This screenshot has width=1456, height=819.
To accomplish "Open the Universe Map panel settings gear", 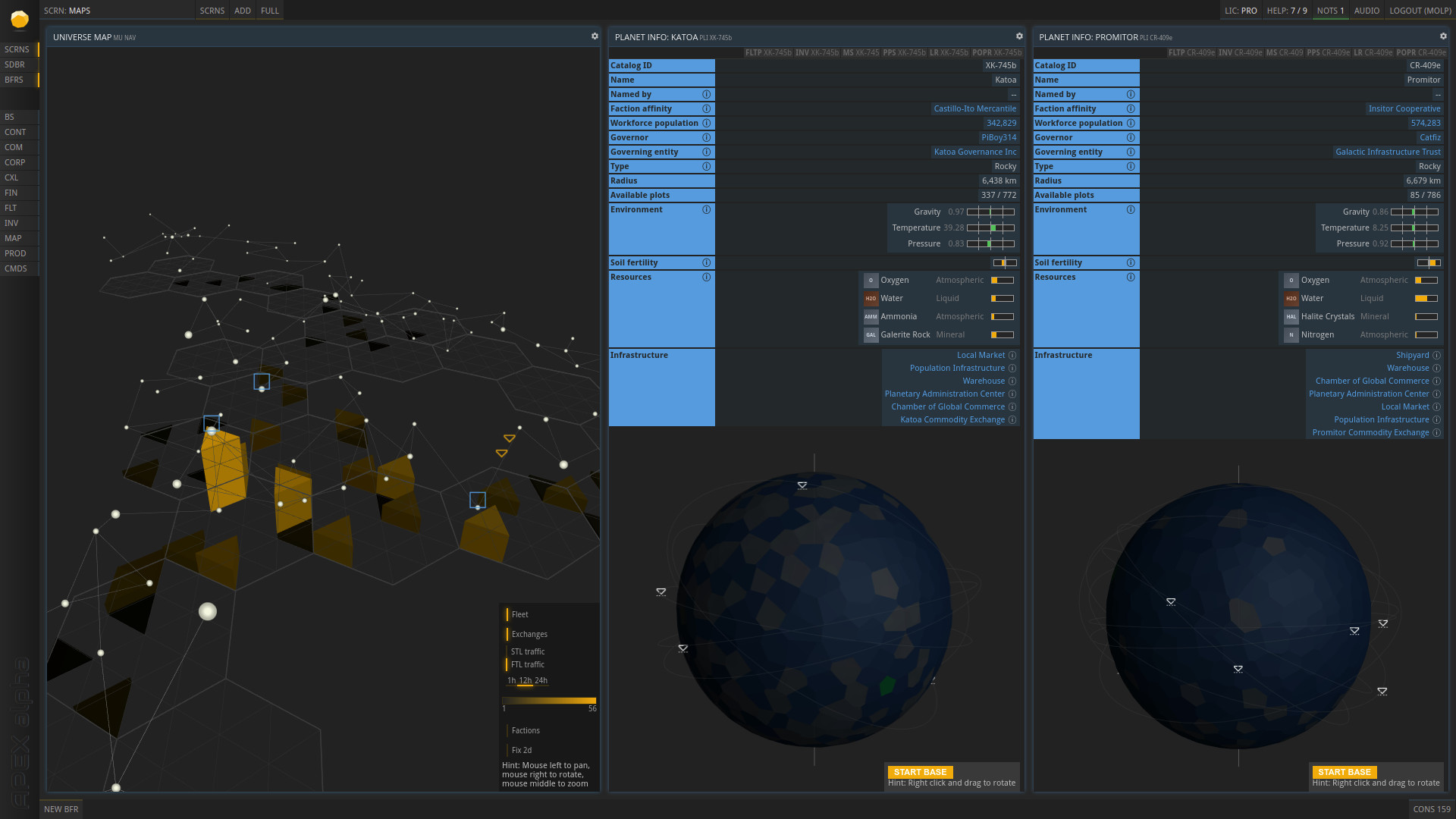I will click(594, 36).
